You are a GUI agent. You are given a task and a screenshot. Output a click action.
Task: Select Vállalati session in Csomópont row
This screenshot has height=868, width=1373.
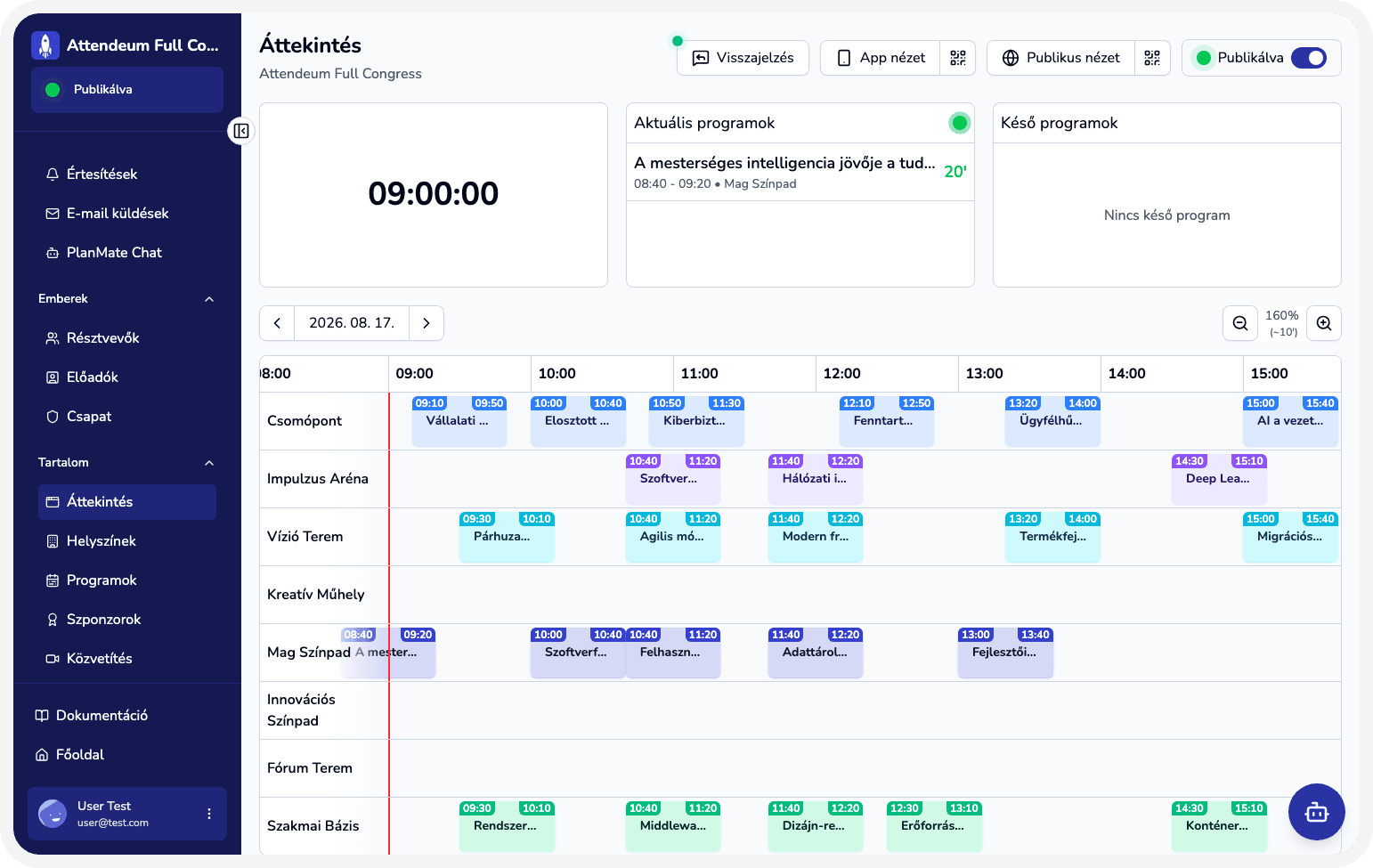459,421
